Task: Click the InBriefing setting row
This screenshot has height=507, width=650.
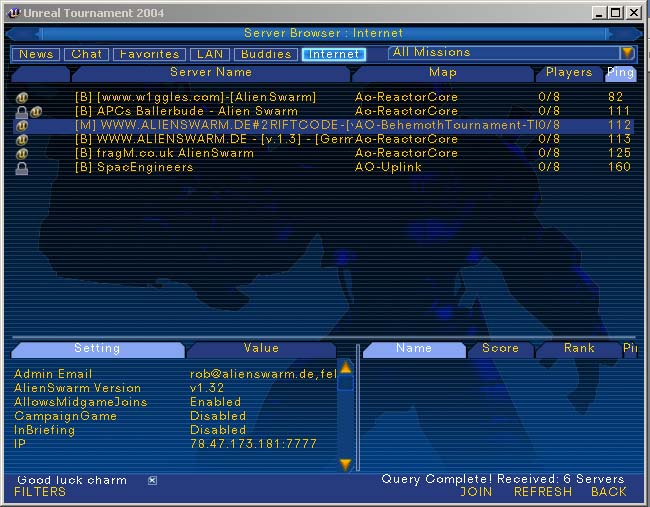Action: tap(175, 431)
